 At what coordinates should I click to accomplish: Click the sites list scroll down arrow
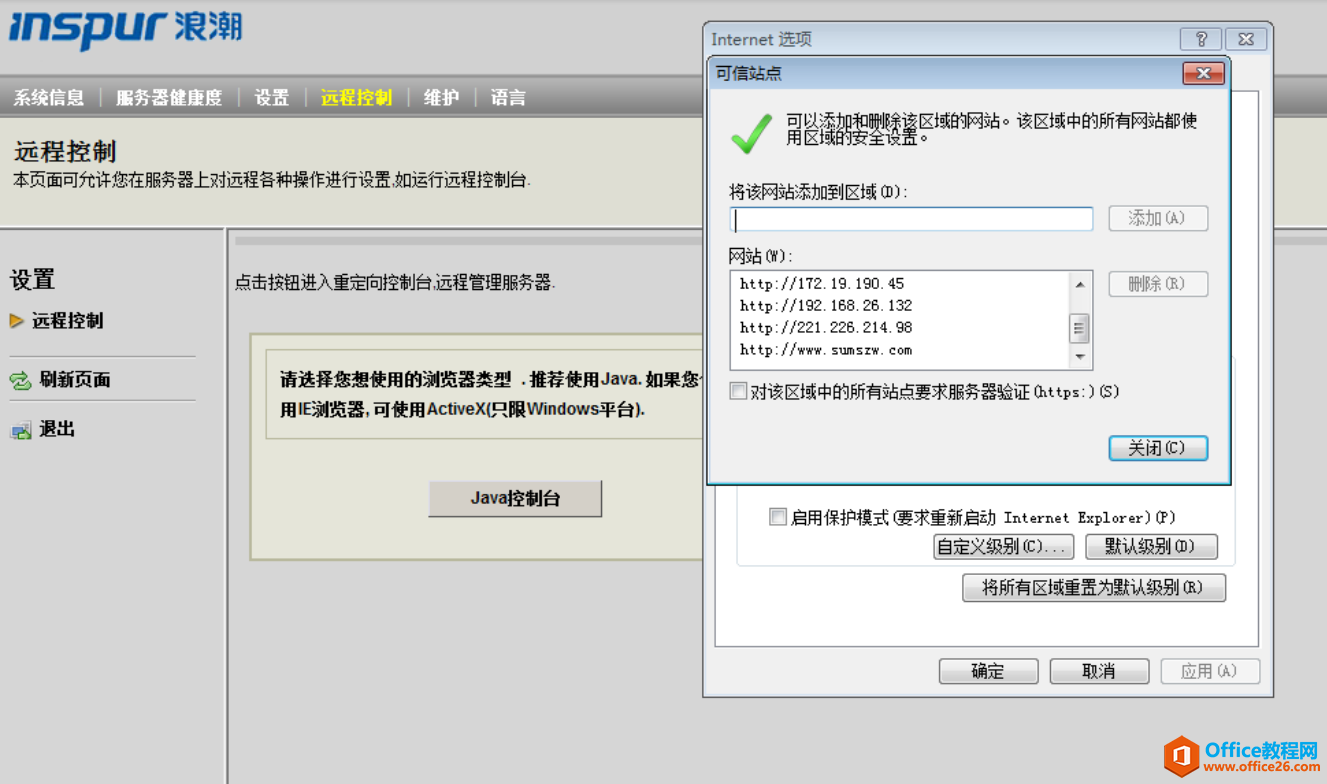(1080, 357)
